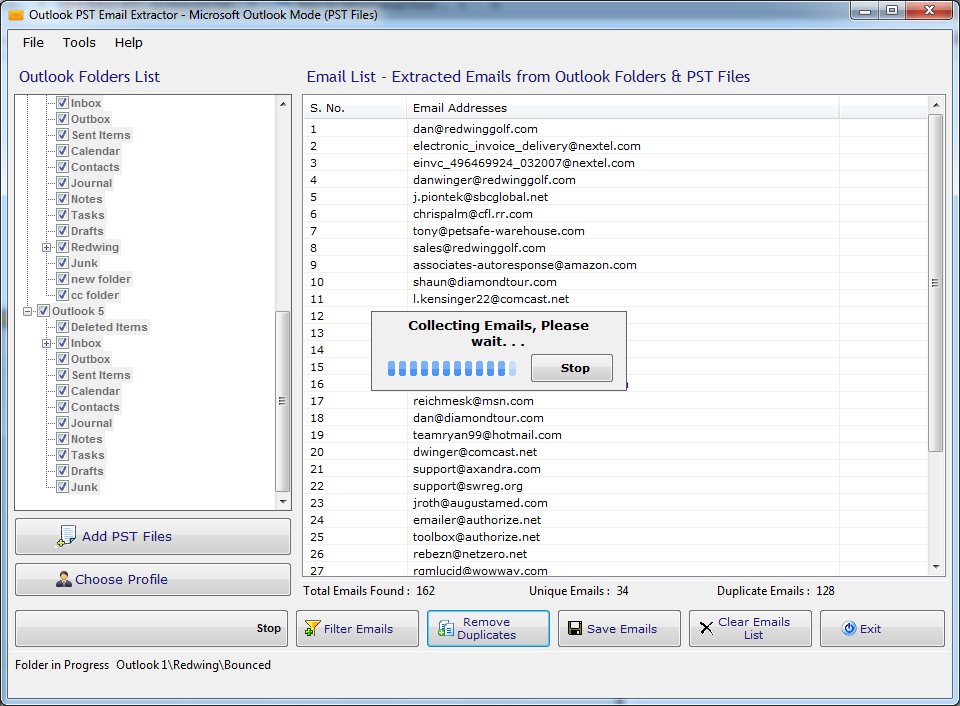This screenshot has width=960, height=706.
Task: Click the X icon on Clear Emails List
Action: 706,628
